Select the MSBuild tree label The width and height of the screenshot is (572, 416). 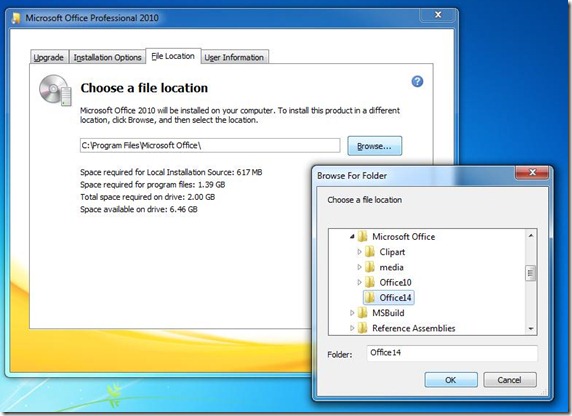pos(388,313)
